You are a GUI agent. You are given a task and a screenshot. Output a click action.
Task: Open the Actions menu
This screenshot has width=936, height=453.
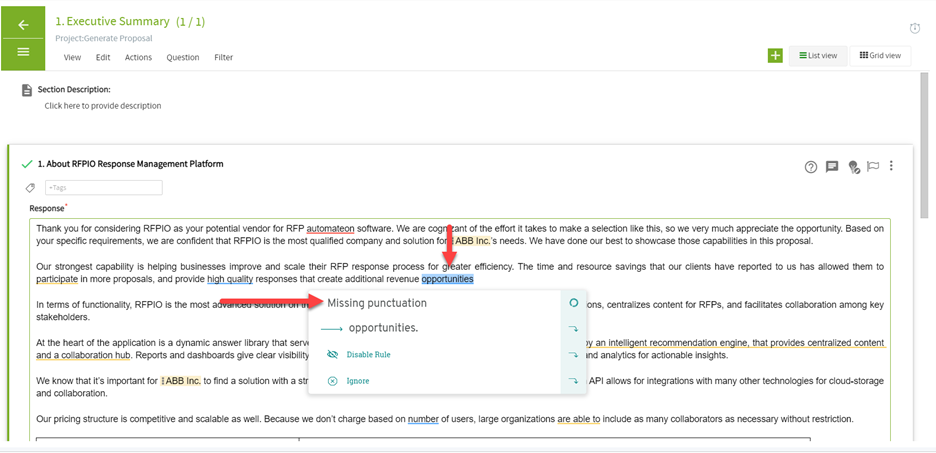point(138,57)
